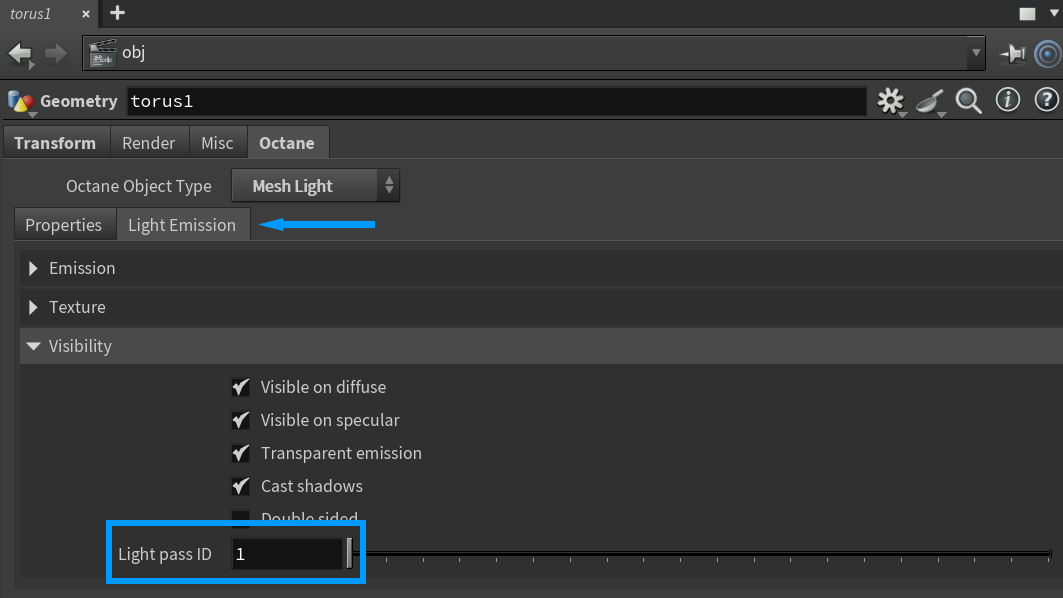
Task: Open the gear settings menu
Action: click(890, 100)
